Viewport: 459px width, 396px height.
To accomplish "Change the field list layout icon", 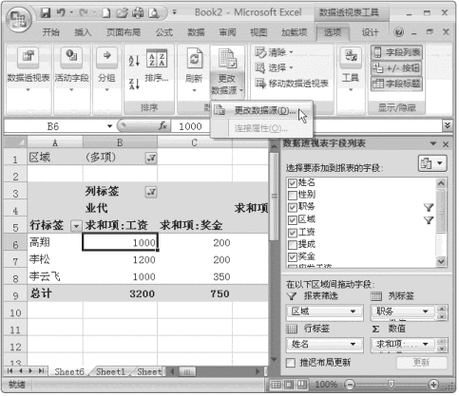I will click(432, 163).
